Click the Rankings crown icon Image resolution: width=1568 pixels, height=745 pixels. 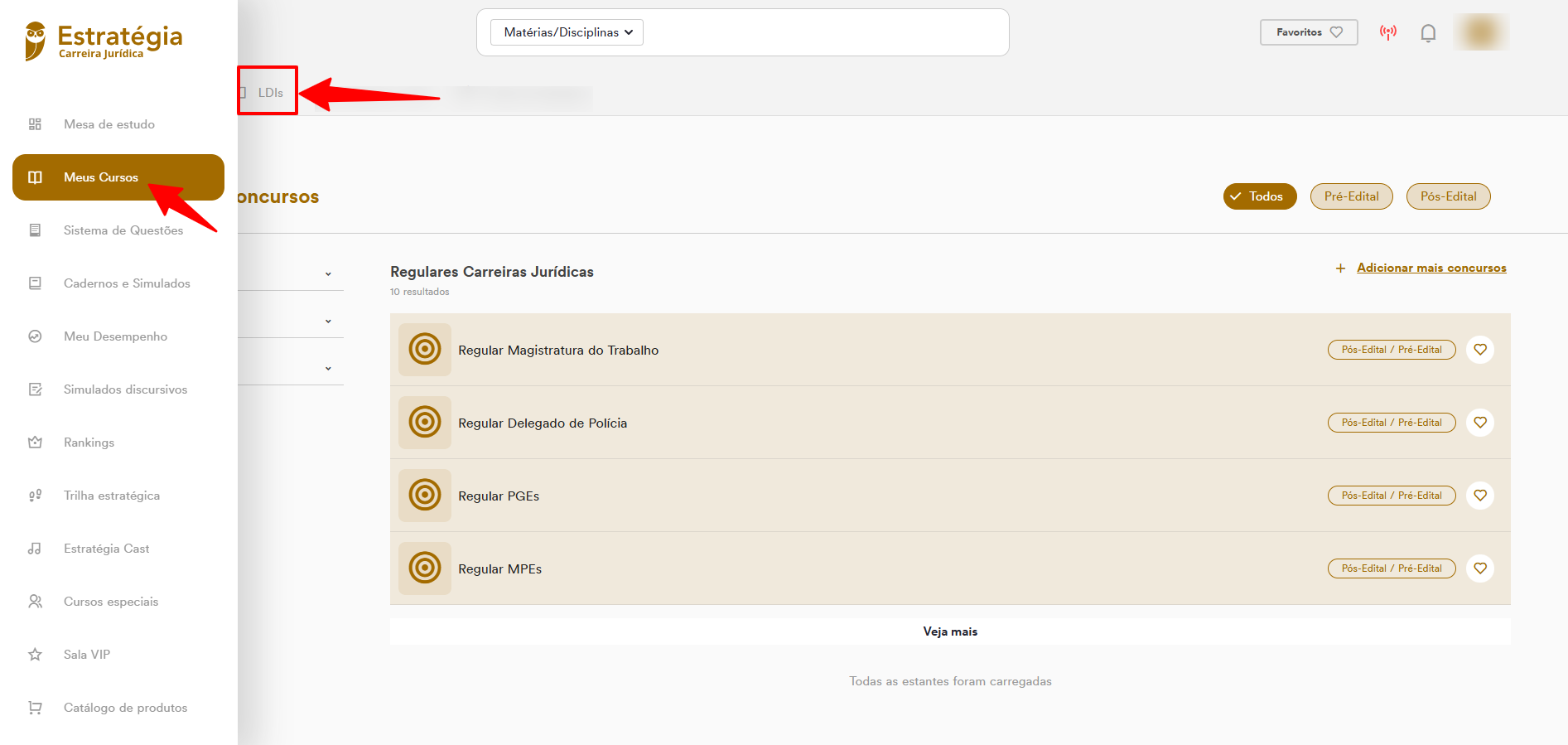point(35,443)
